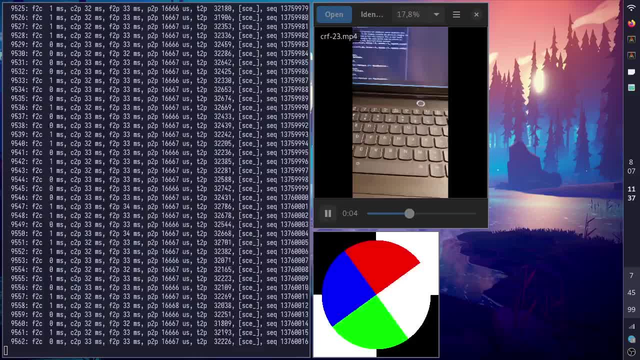Click the video seek slider handle
Image resolution: width=640 pixels, height=360 pixels.
[x=409, y=213]
